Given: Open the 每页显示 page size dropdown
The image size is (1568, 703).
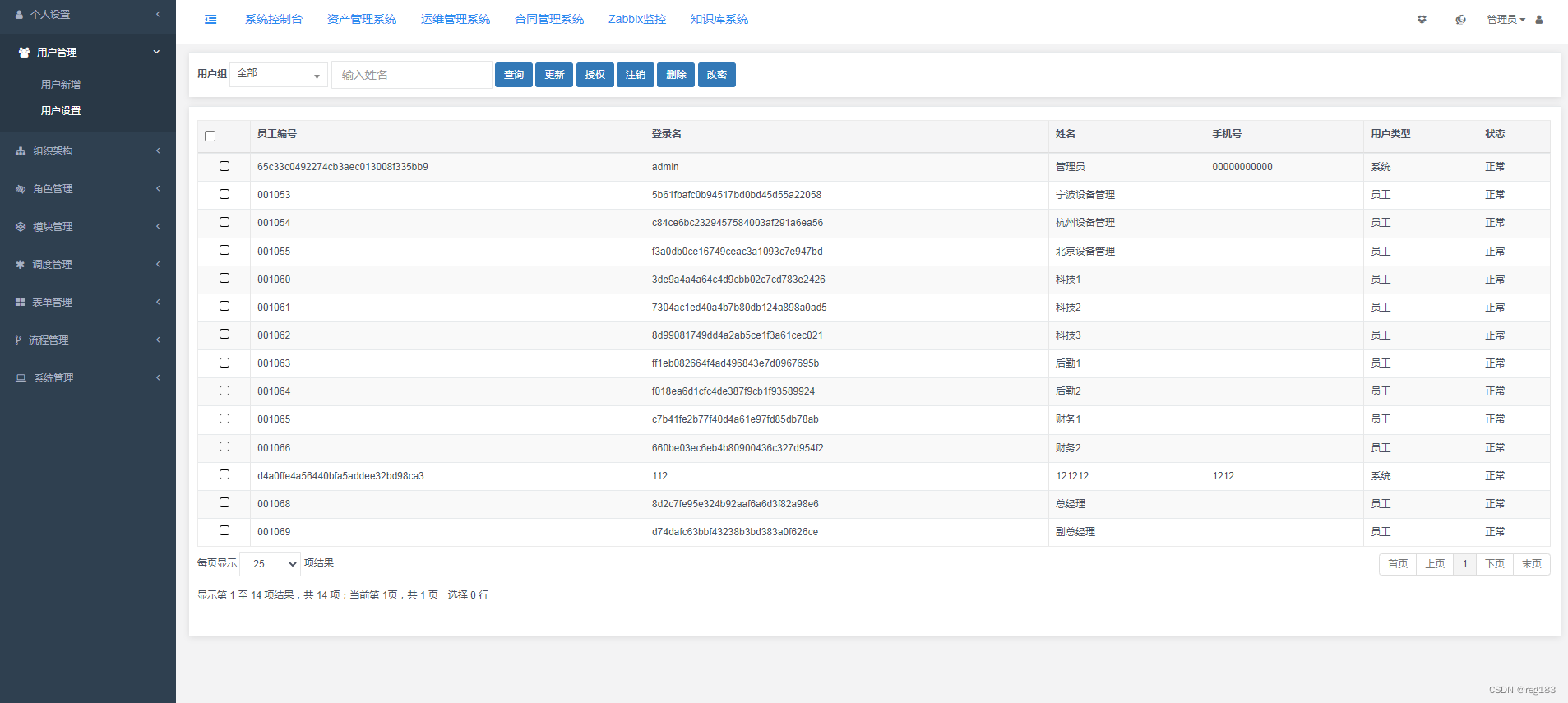Looking at the screenshot, I should coord(271,563).
